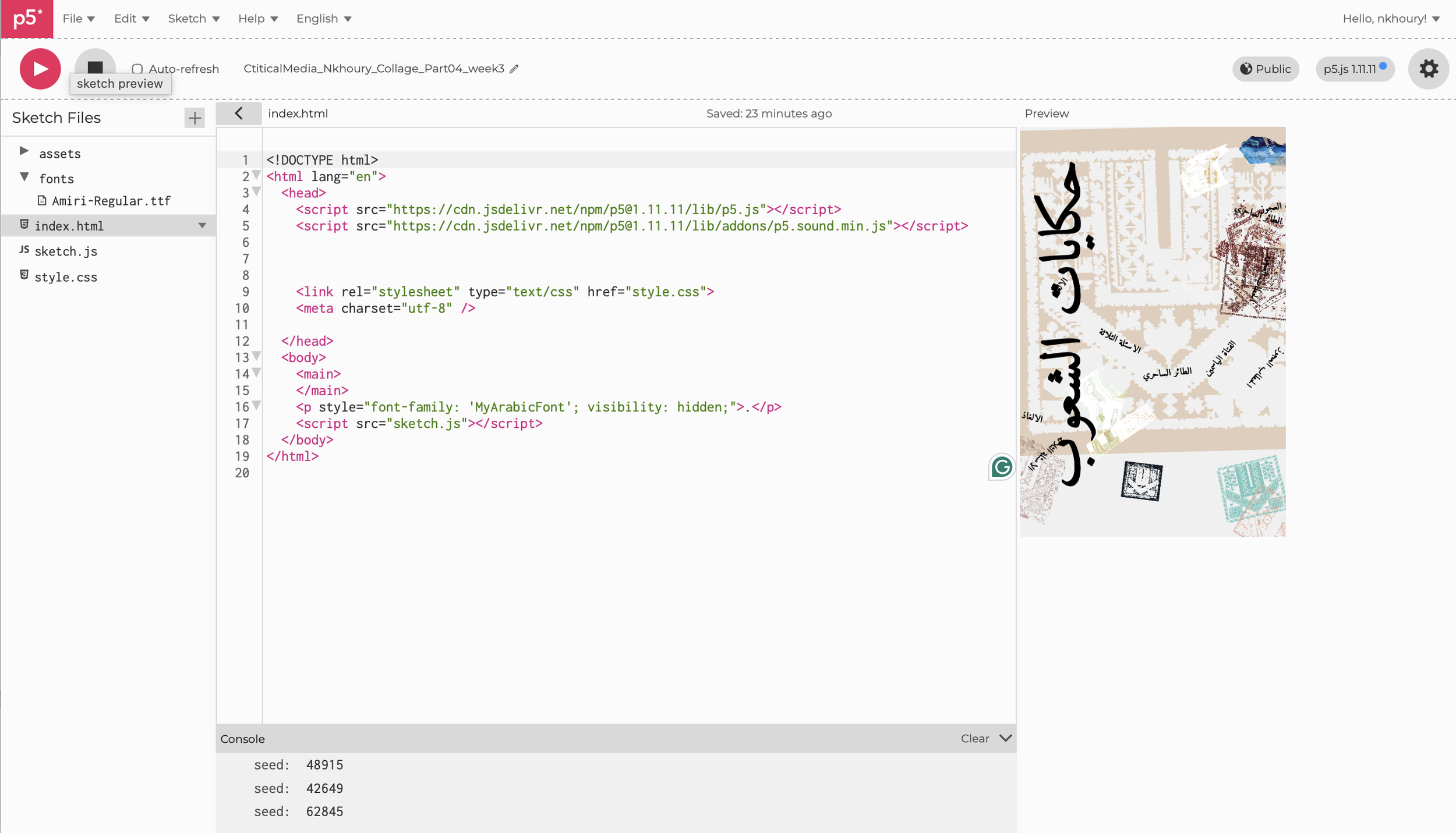
Task: Add a new file with plus button
Action: point(195,118)
